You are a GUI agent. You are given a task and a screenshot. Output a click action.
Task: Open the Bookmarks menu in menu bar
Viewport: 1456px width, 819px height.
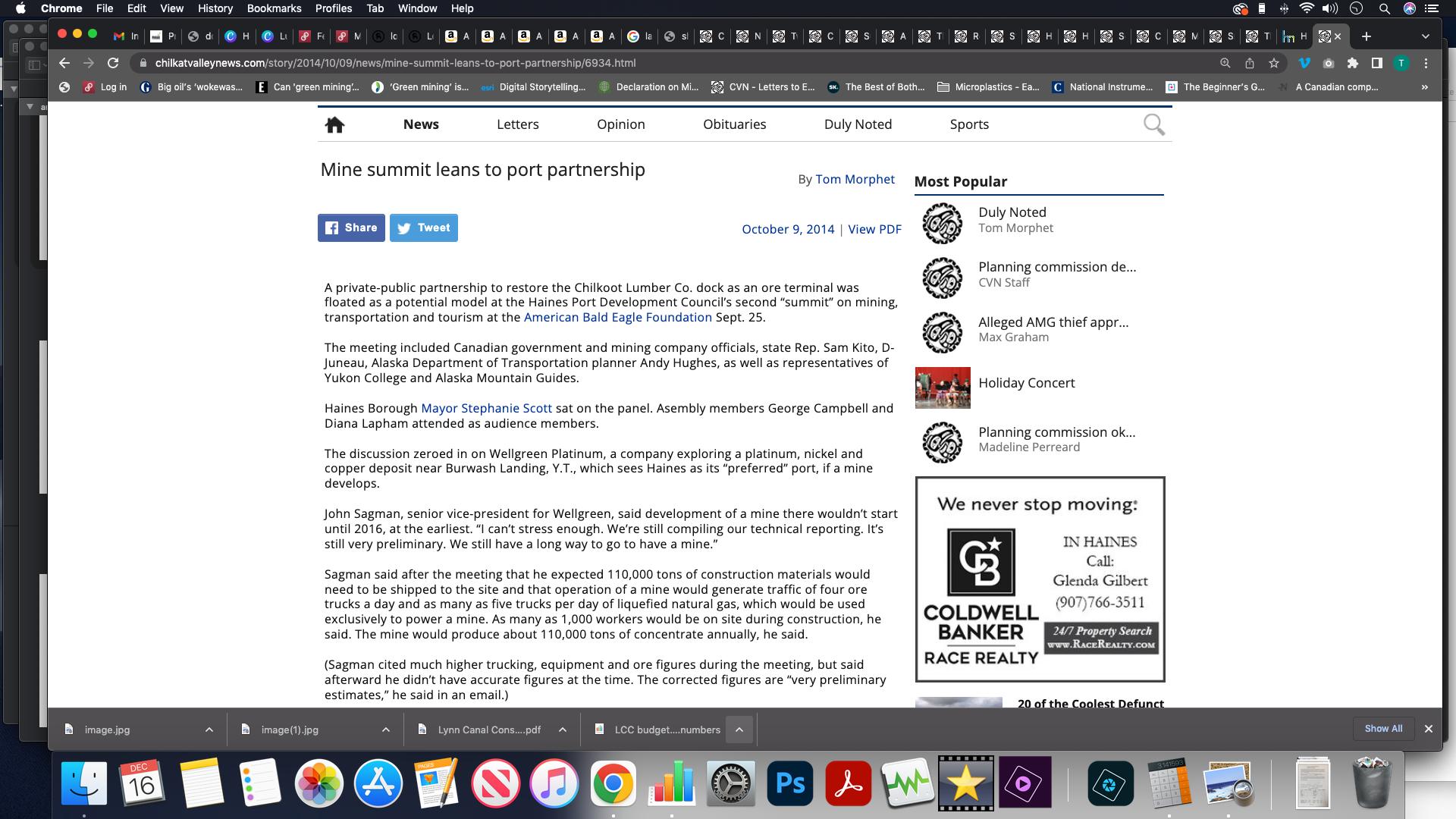pyautogui.click(x=274, y=8)
